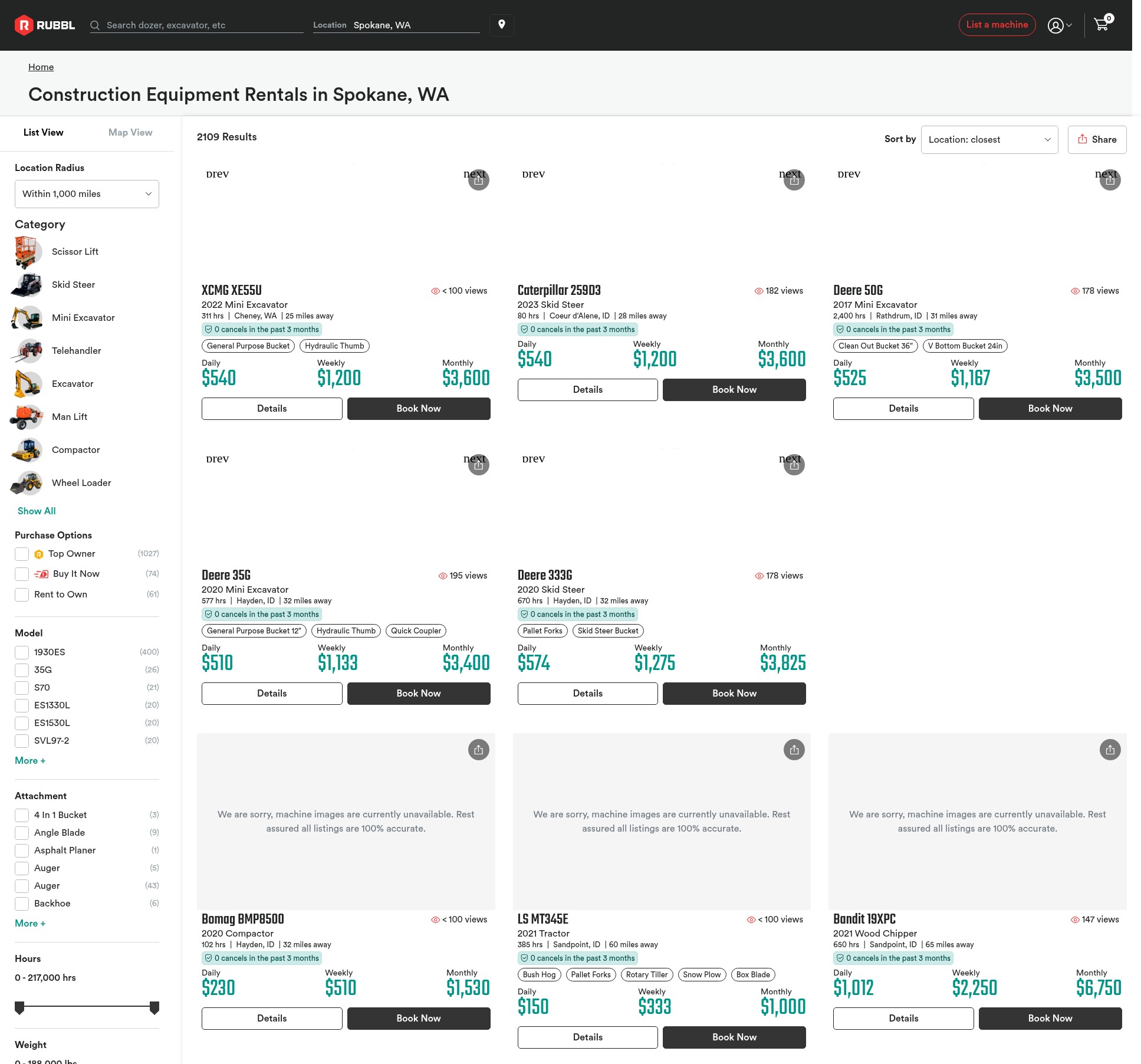Click the Hydraulic Thumb tag on XCMG XE55U
Image resolution: width=1141 pixels, height=1064 pixels.
click(334, 346)
